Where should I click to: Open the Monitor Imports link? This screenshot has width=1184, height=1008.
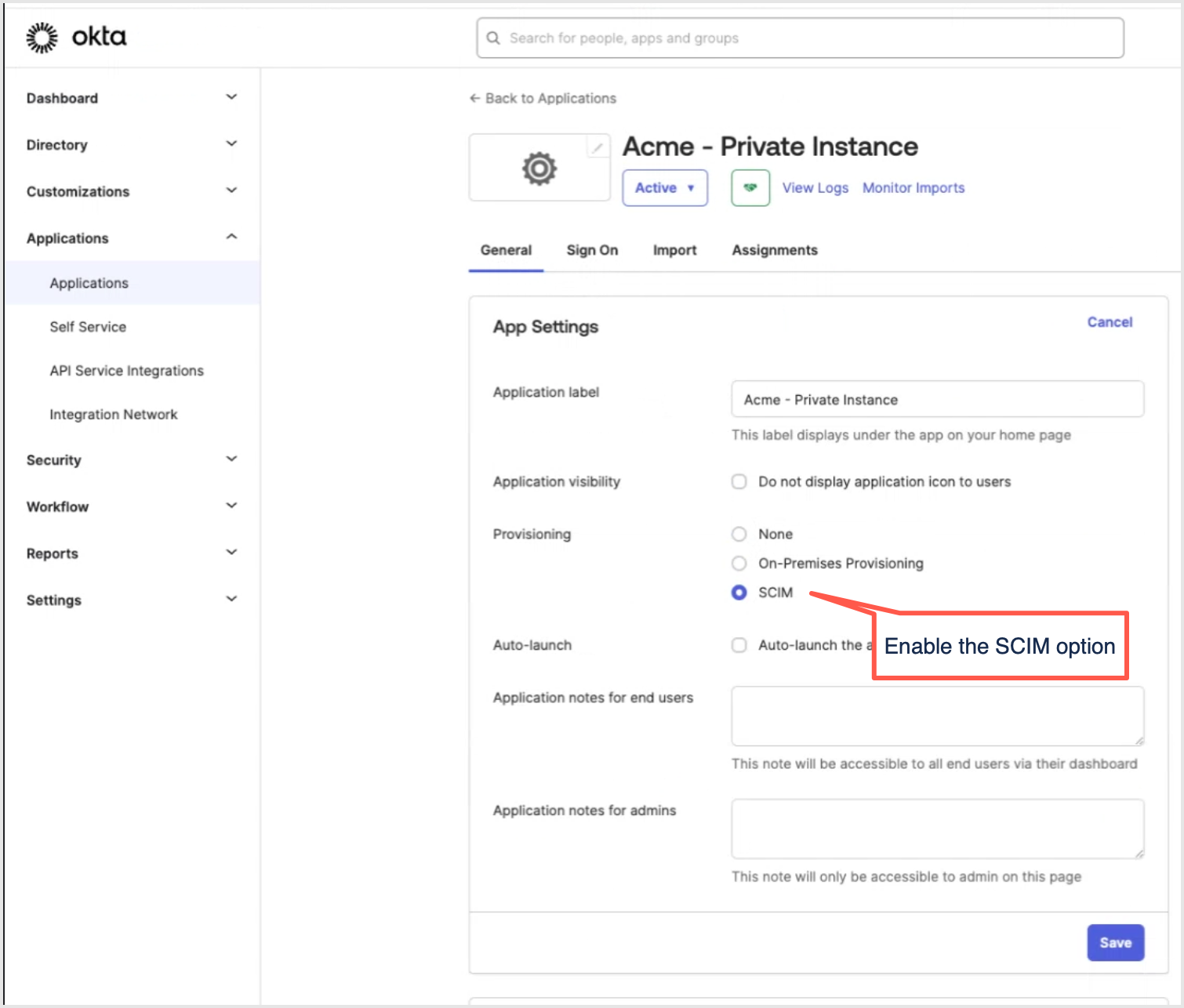913,188
